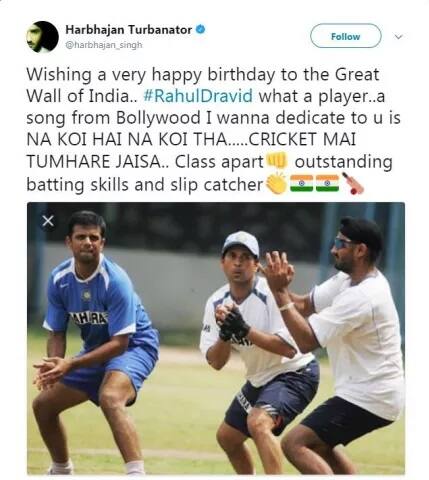Open the attached cricket practice photo
Image resolution: width=429 pixels, height=480 pixels.
tap(216, 338)
